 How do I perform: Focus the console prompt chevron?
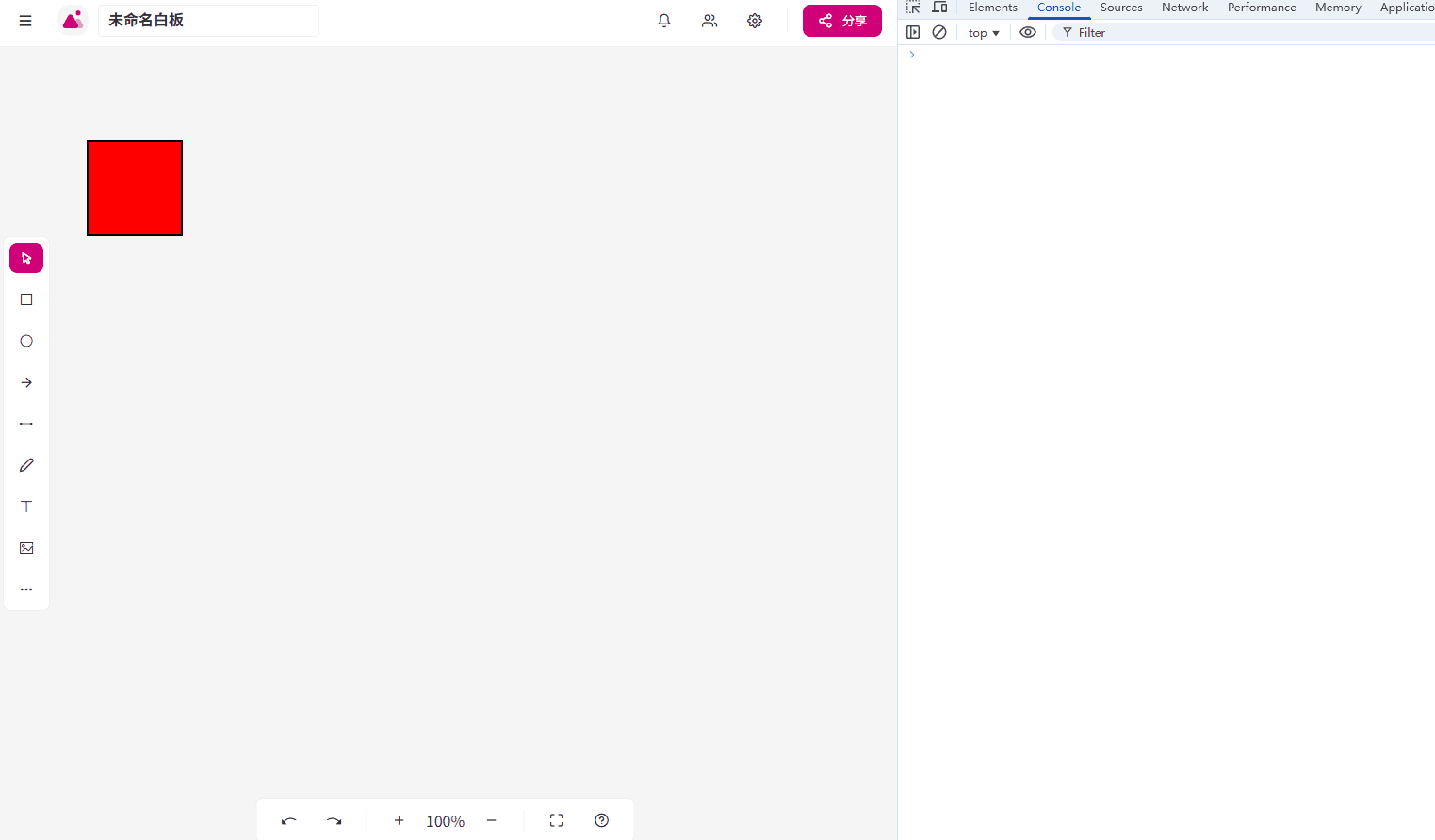(x=912, y=55)
